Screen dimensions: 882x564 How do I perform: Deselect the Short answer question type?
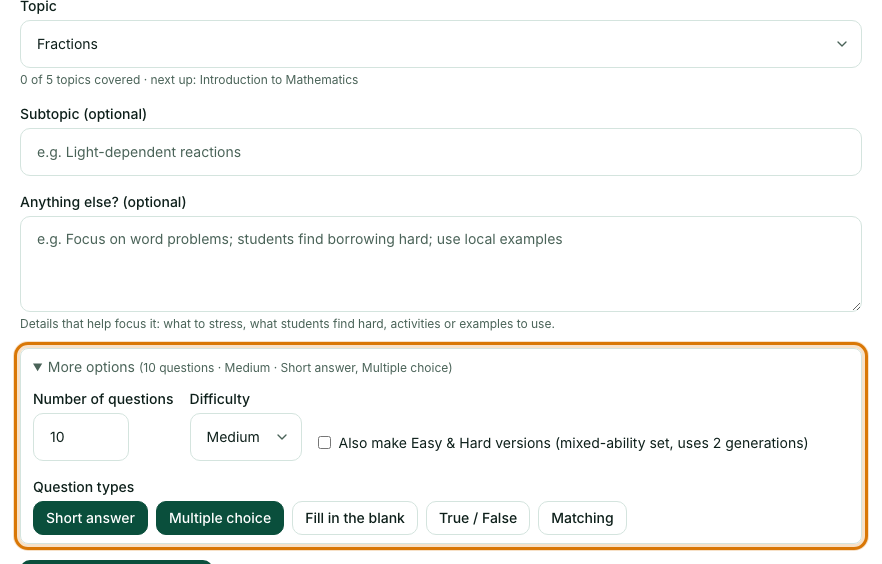coord(91,518)
